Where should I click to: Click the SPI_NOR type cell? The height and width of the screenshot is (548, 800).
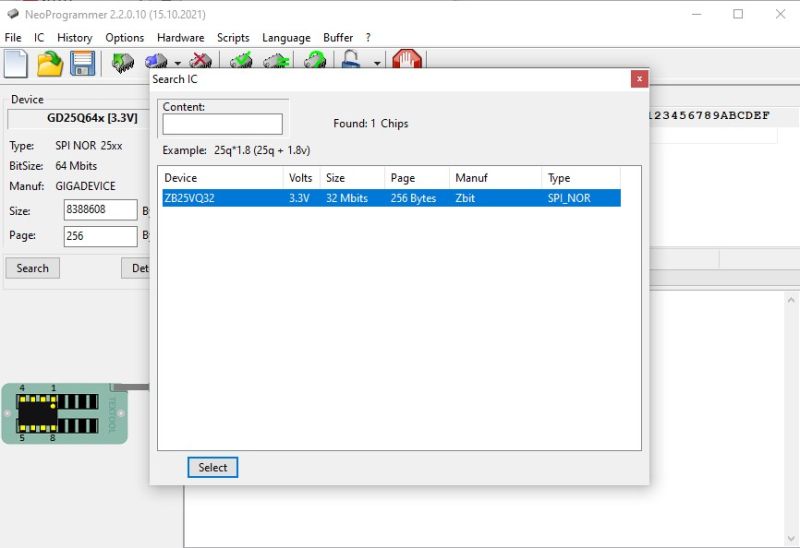569,198
